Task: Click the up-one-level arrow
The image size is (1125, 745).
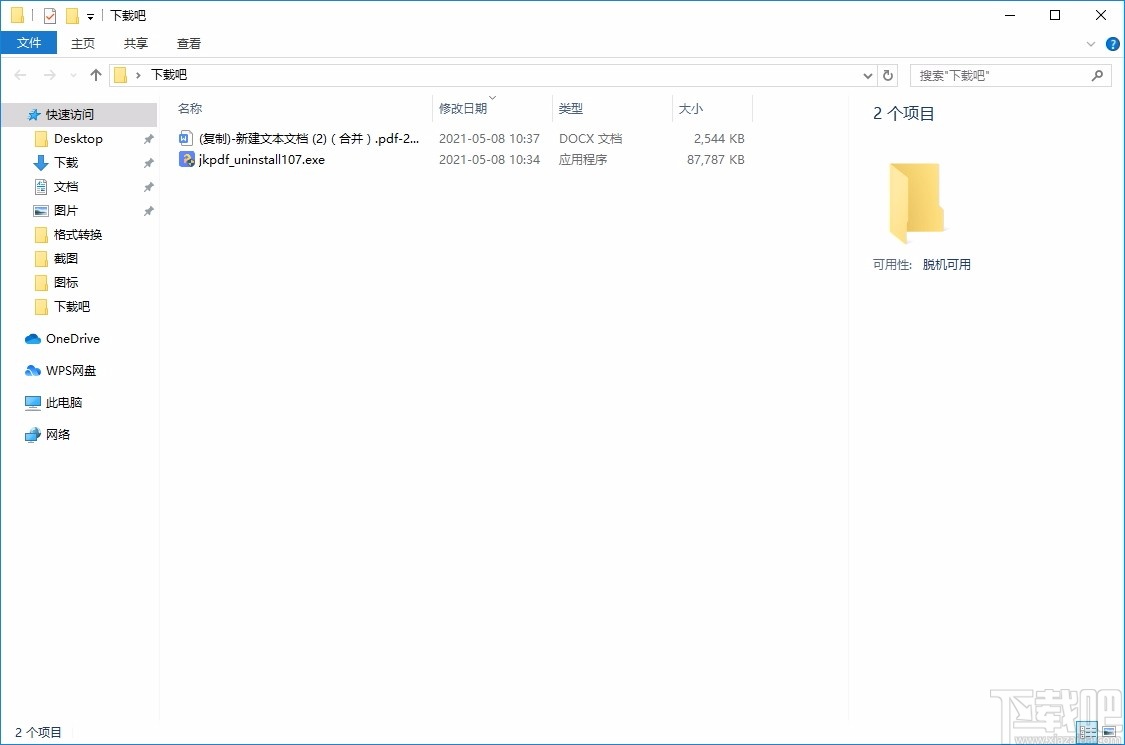Action: (95, 74)
